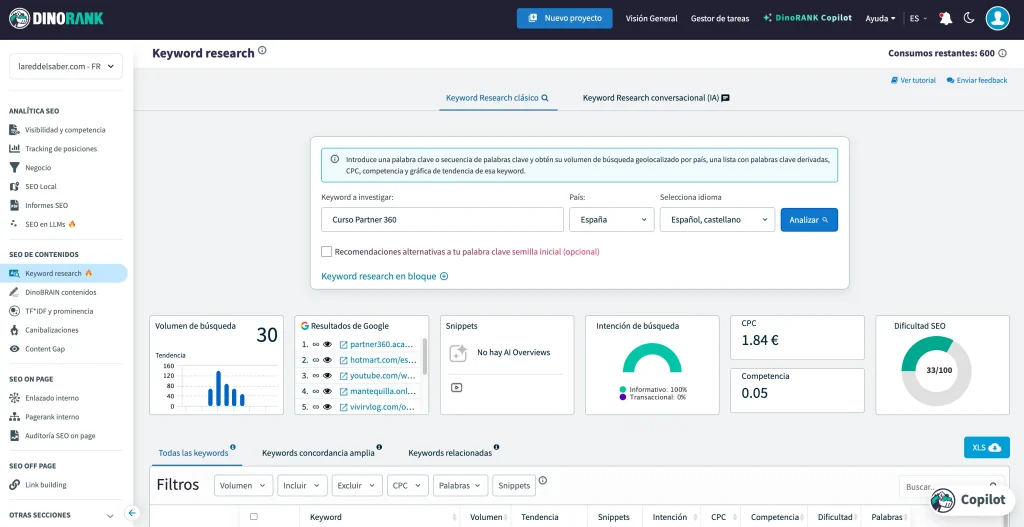Click Google results list scrollbar
Viewport: 1024px width, 527px height.
pyautogui.click(x=425, y=356)
